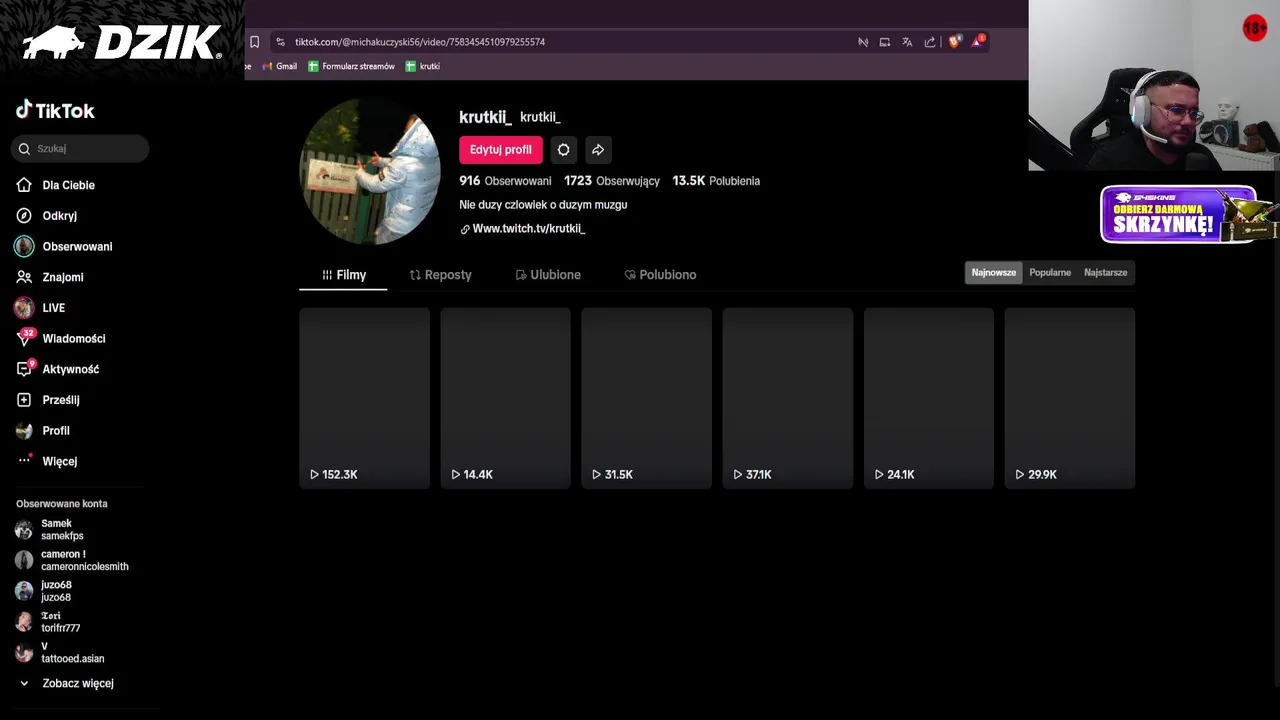Click the Odbierz darmową skrzynkę banner
Screen dimensions: 1280x720
(x=1188, y=214)
